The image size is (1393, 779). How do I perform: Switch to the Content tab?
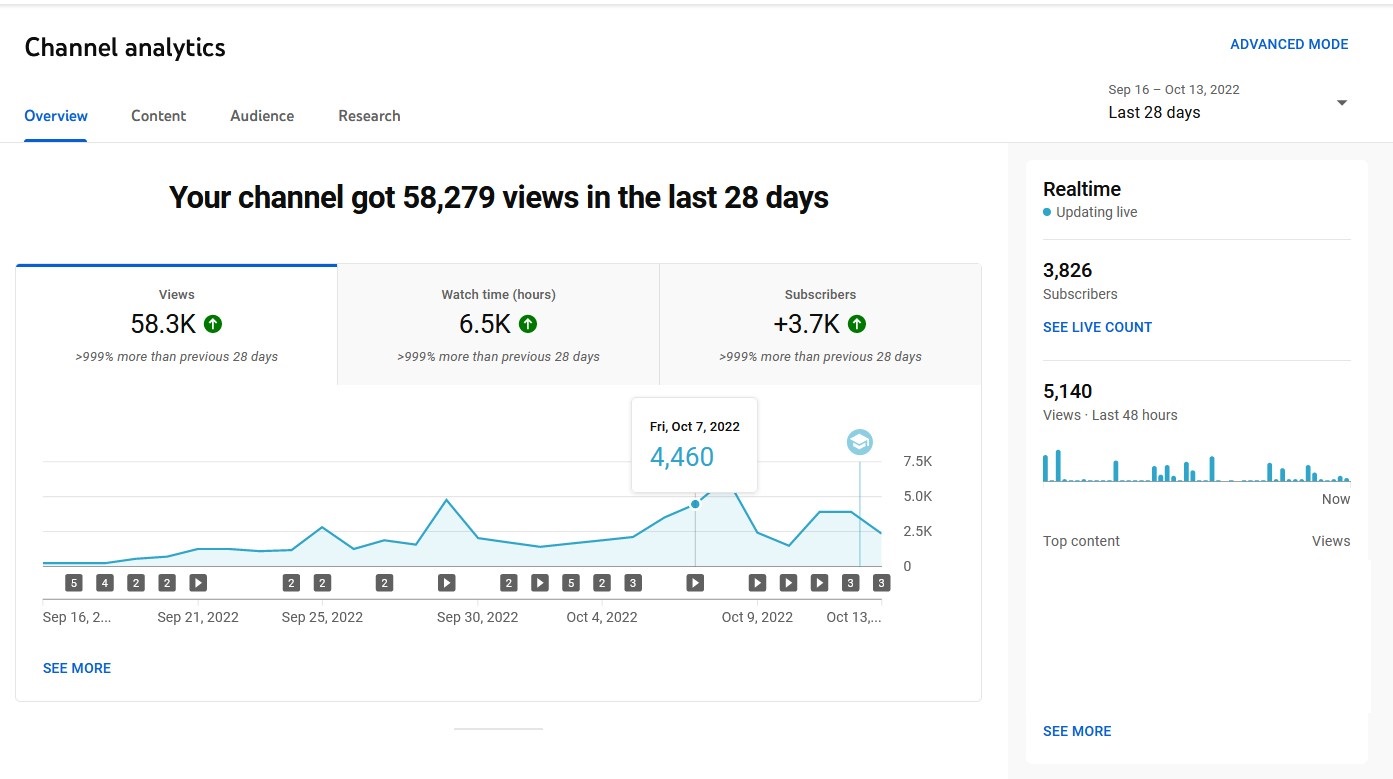159,116
